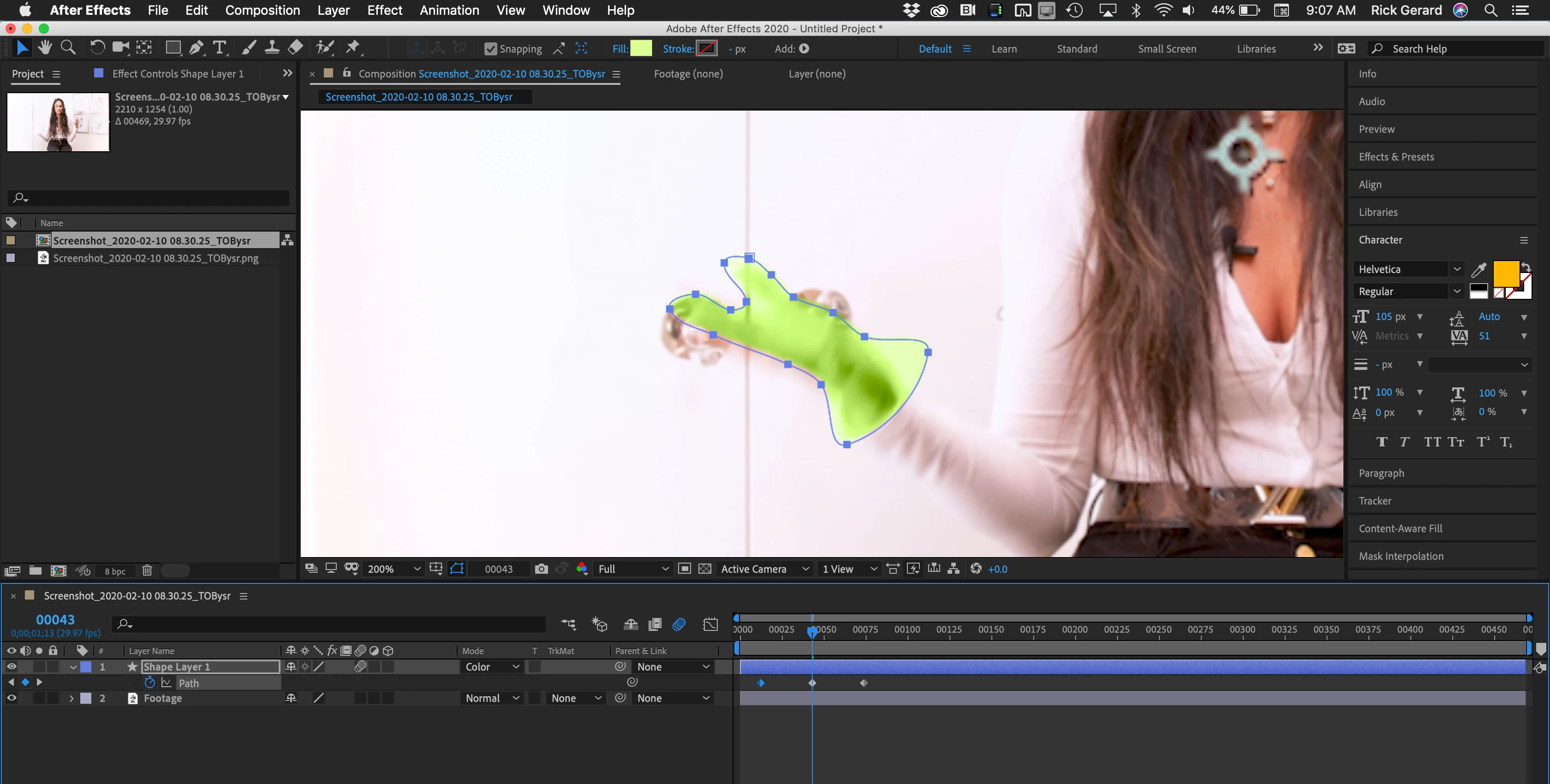Image resolution: width=1550 pixels, height=784 pixels.
Task: Select the Puppet Pin tool
Action: 353,48
